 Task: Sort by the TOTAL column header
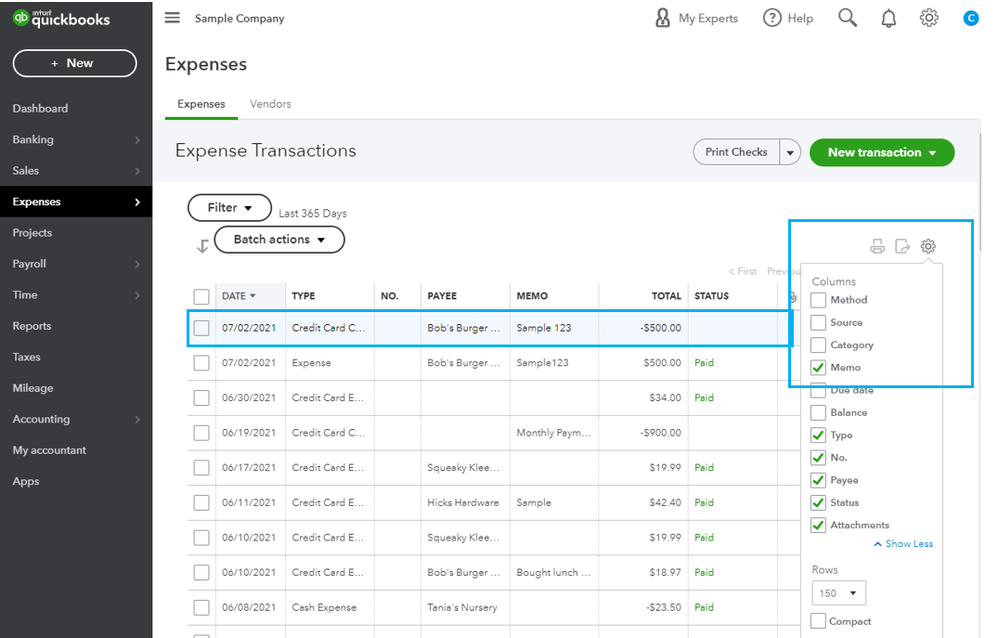coord(666,296)
